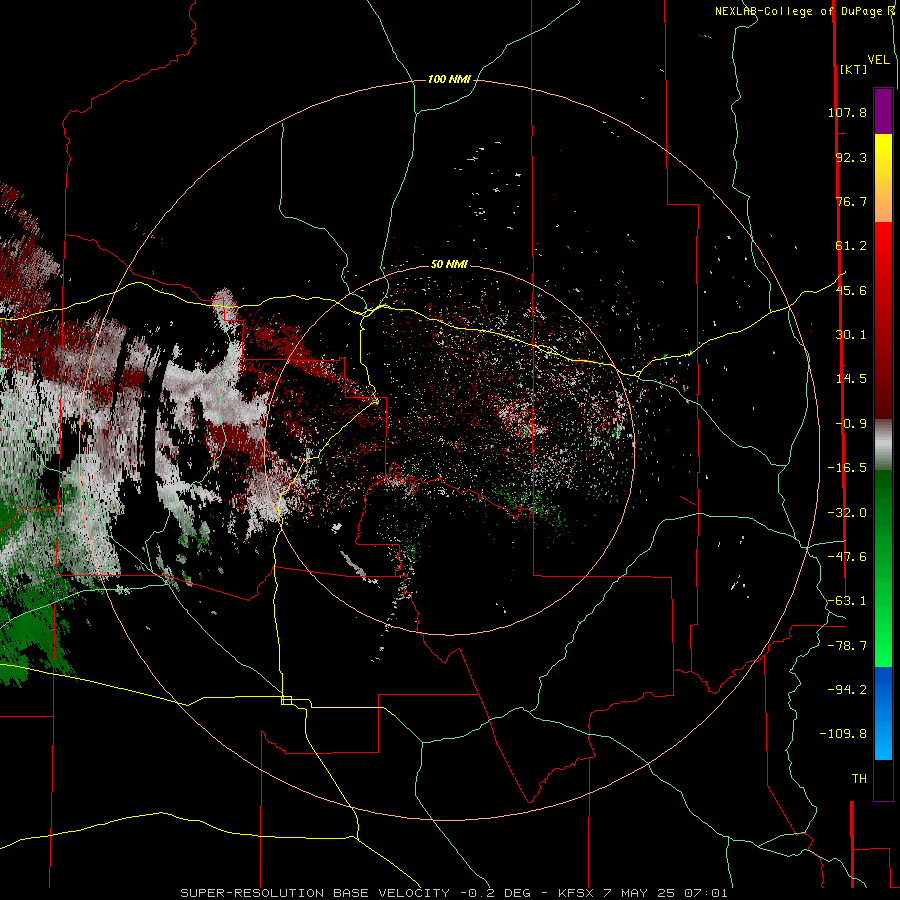Select the -32.0 legend value
This screenshot has height=900, width=900.
847,513
